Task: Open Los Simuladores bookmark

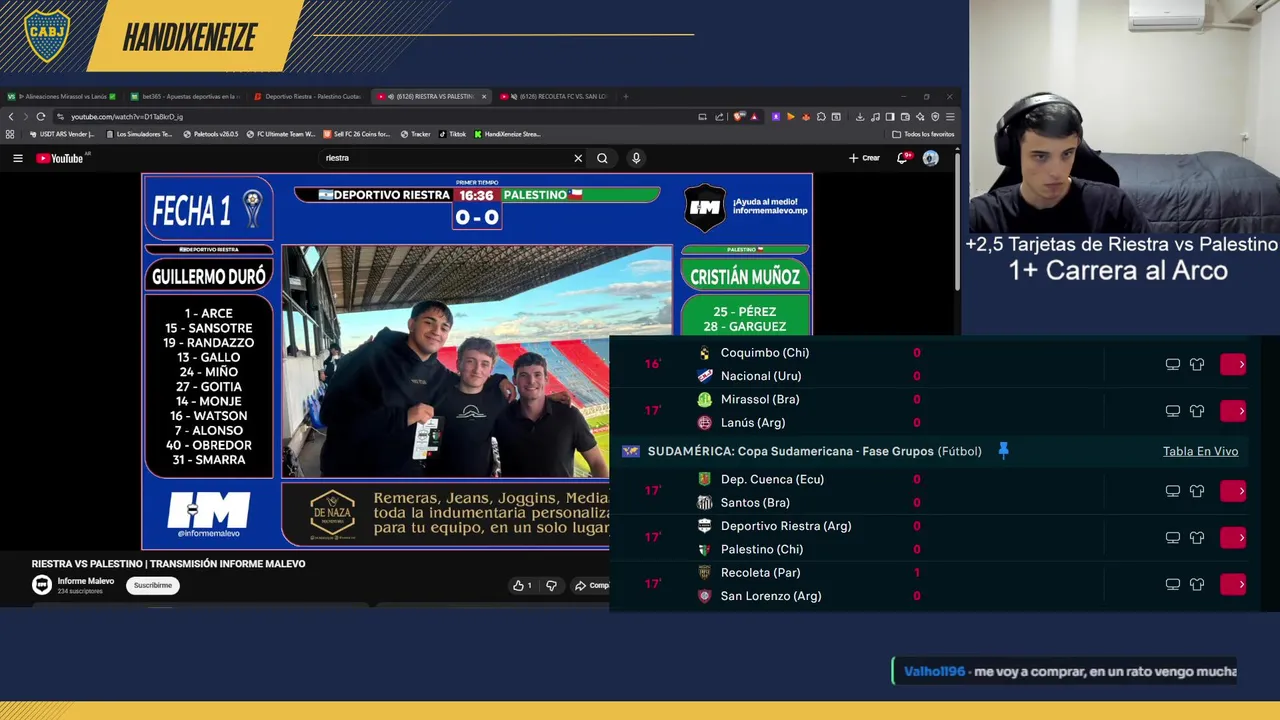Action: pos(138,134)
